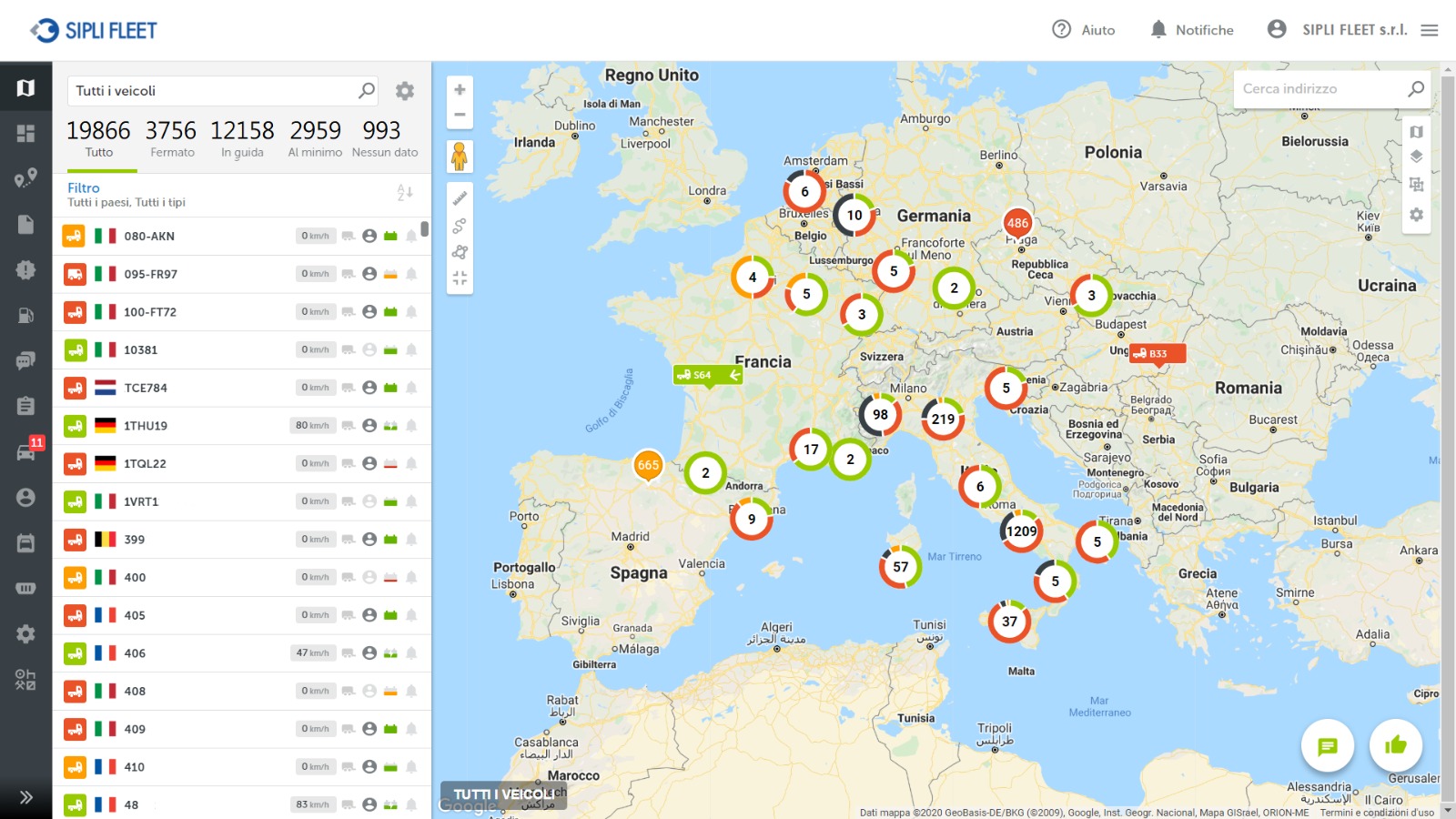The width and height of the screenshot is (1456, 819).
Task: Open search settings gear beside vehicle search
Action: click(404, 91)
